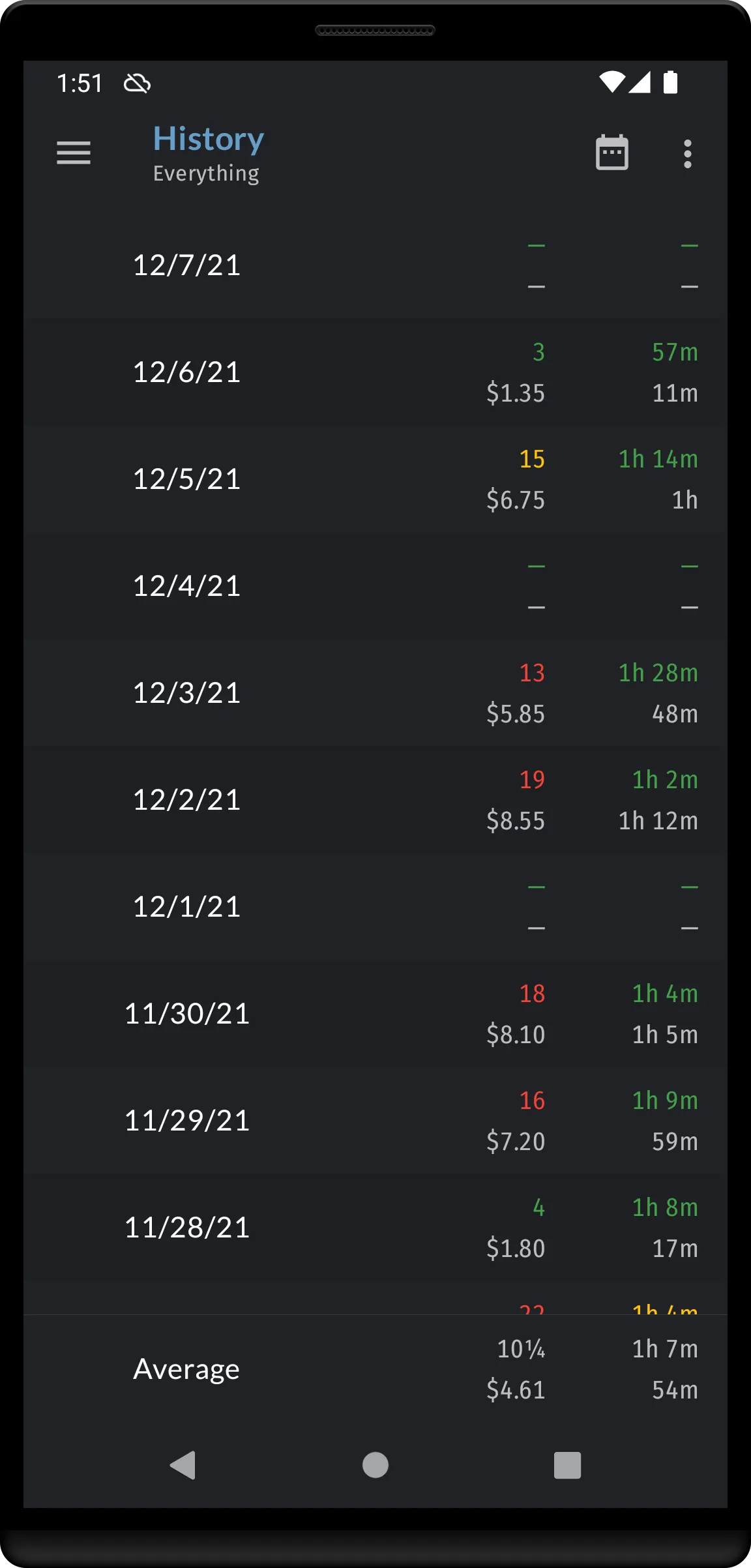Viewport: 751px width, 1568px height.
Task: View the 11/30/21 entry
Action: pyautogui.click(x=375, y=1014)
